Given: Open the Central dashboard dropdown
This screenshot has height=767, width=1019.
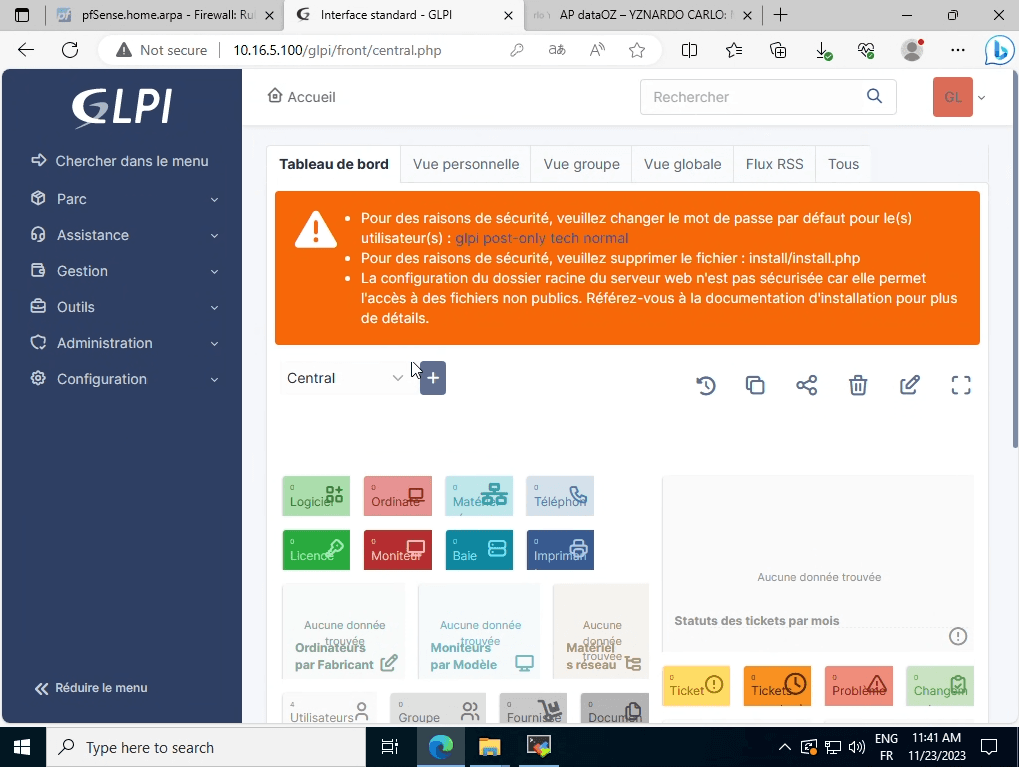Looking at the screenshot, I should tap(344, 378).
